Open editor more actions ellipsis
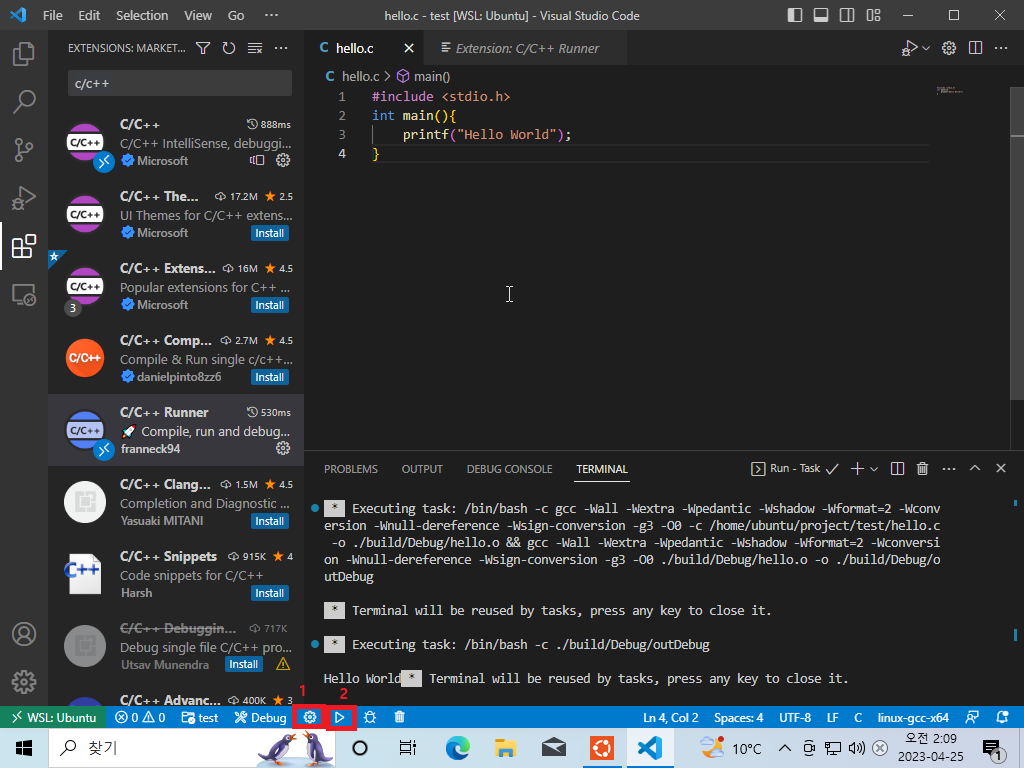 (x=1000, y=48)
